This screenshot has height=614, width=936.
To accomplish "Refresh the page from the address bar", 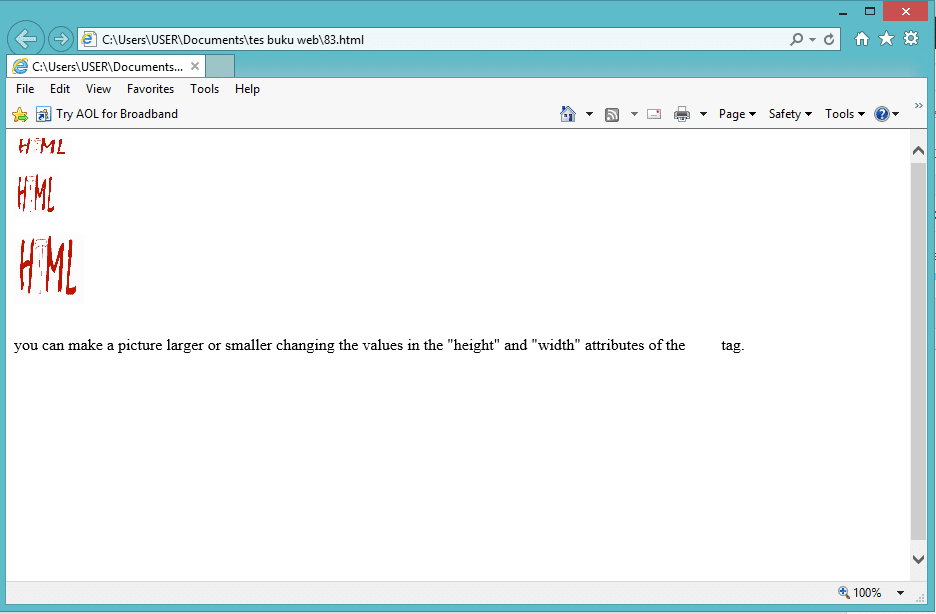I will click(830, 37).
